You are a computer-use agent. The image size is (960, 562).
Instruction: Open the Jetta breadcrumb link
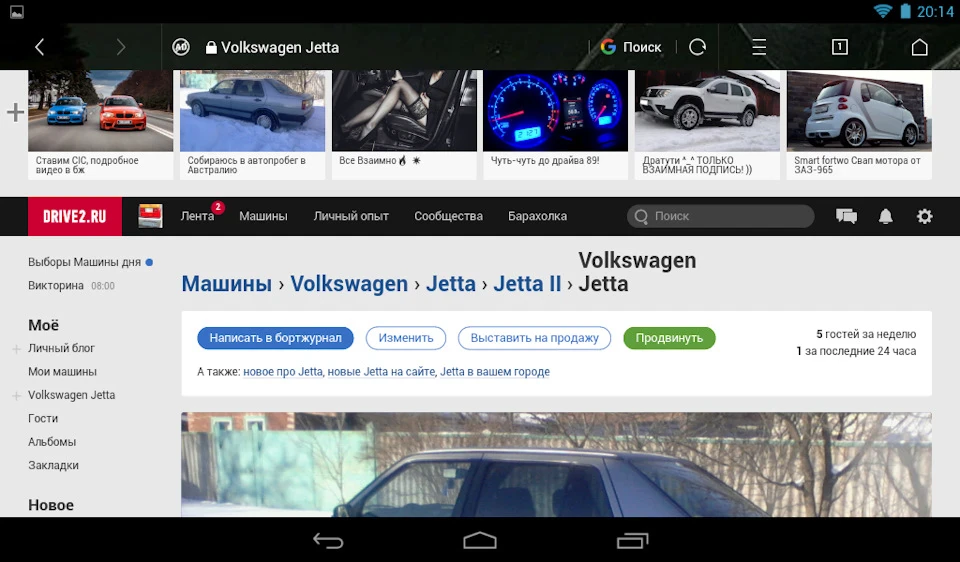click(451, 284)
